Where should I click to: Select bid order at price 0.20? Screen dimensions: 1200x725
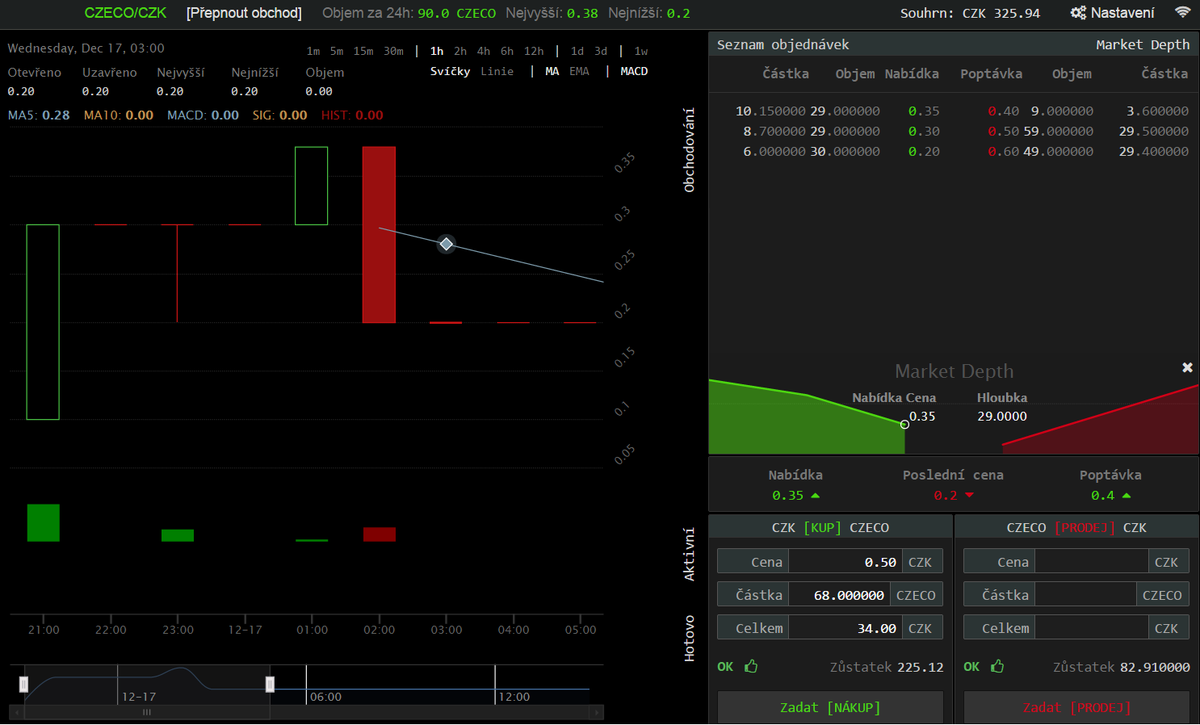pos(924,151)
